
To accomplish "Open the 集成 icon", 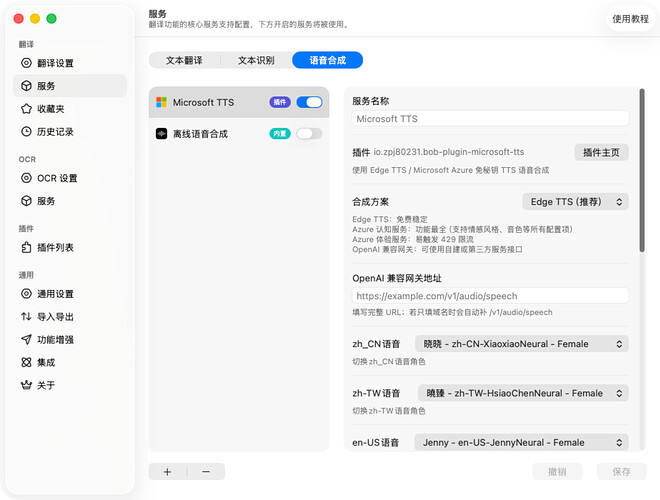I will 26,362.
